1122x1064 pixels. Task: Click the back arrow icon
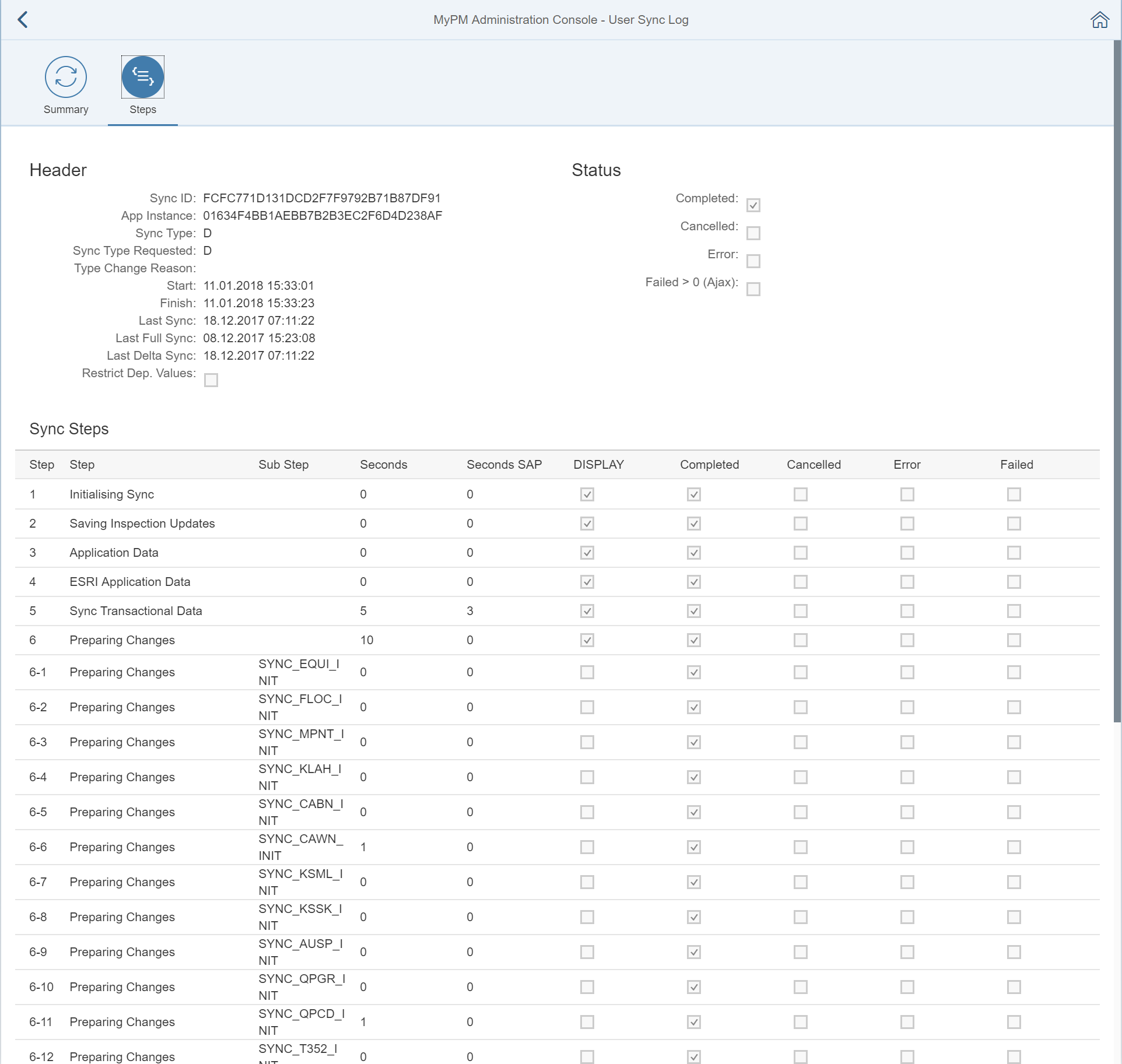click(23, 20)
